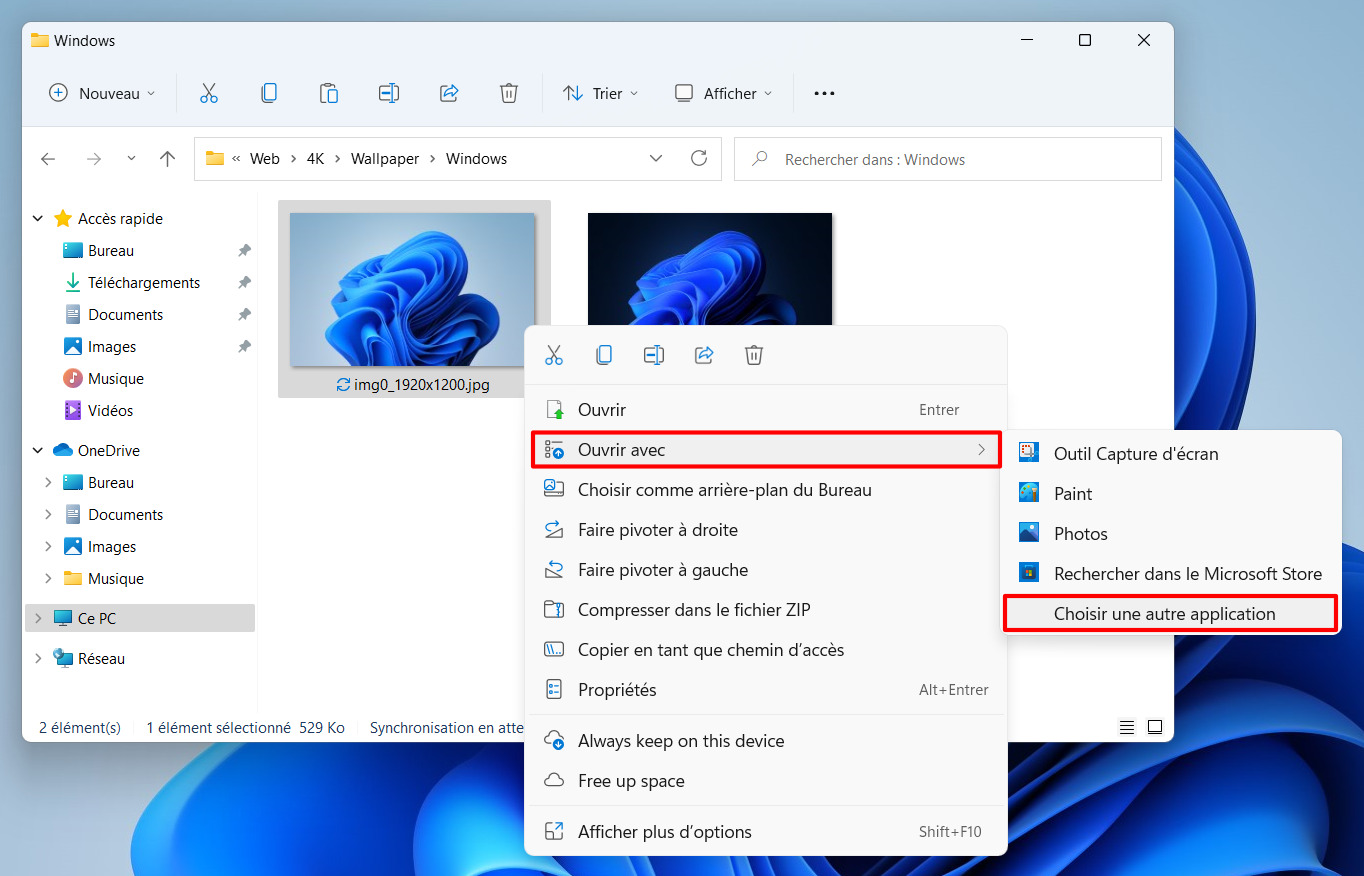
Task: Open Vidéos in the sidebar
Action: pyautogui.click(x=110, y=411)
